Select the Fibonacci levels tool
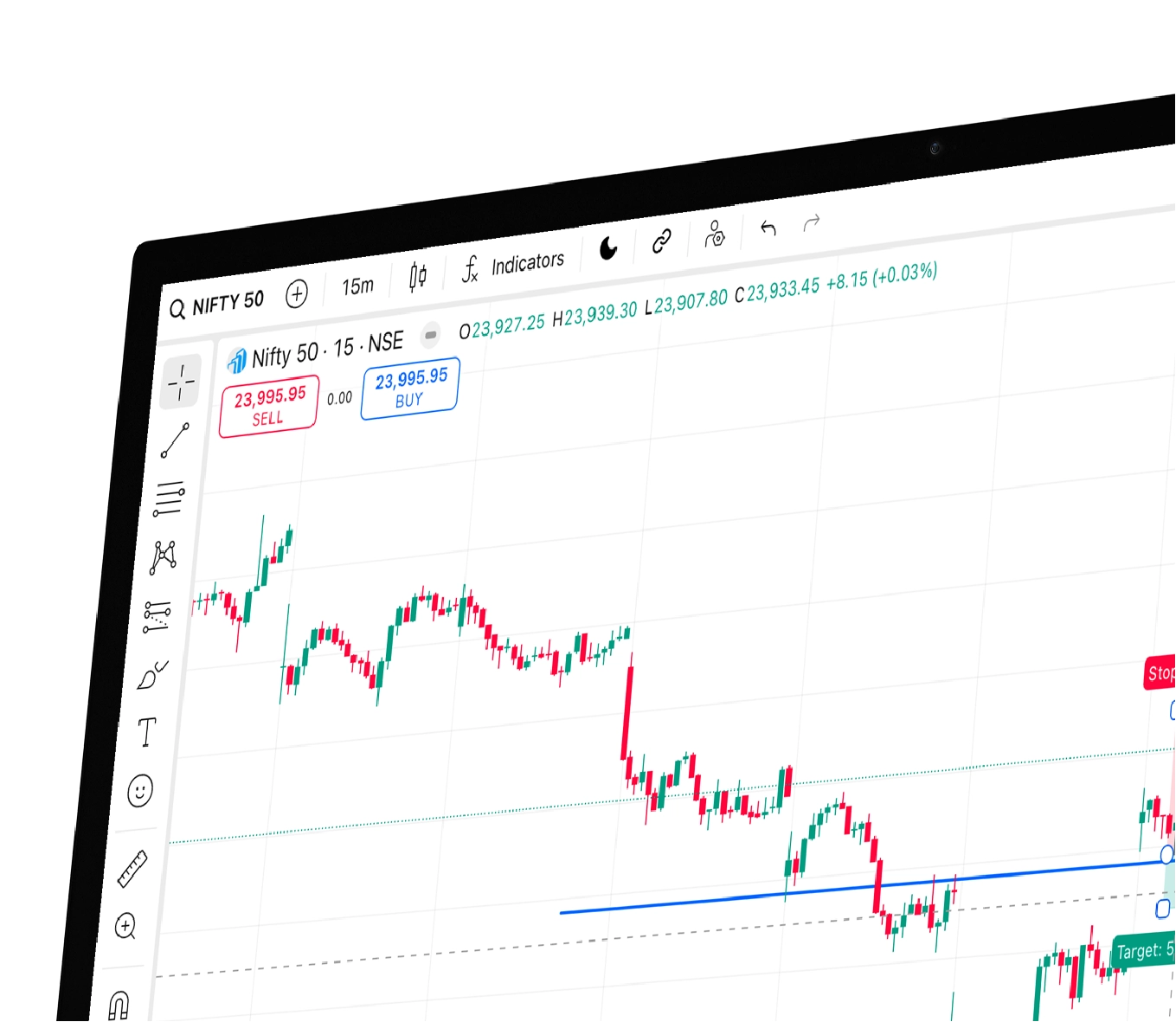This screenshot has height=1022, width=1176. point(169,498)
